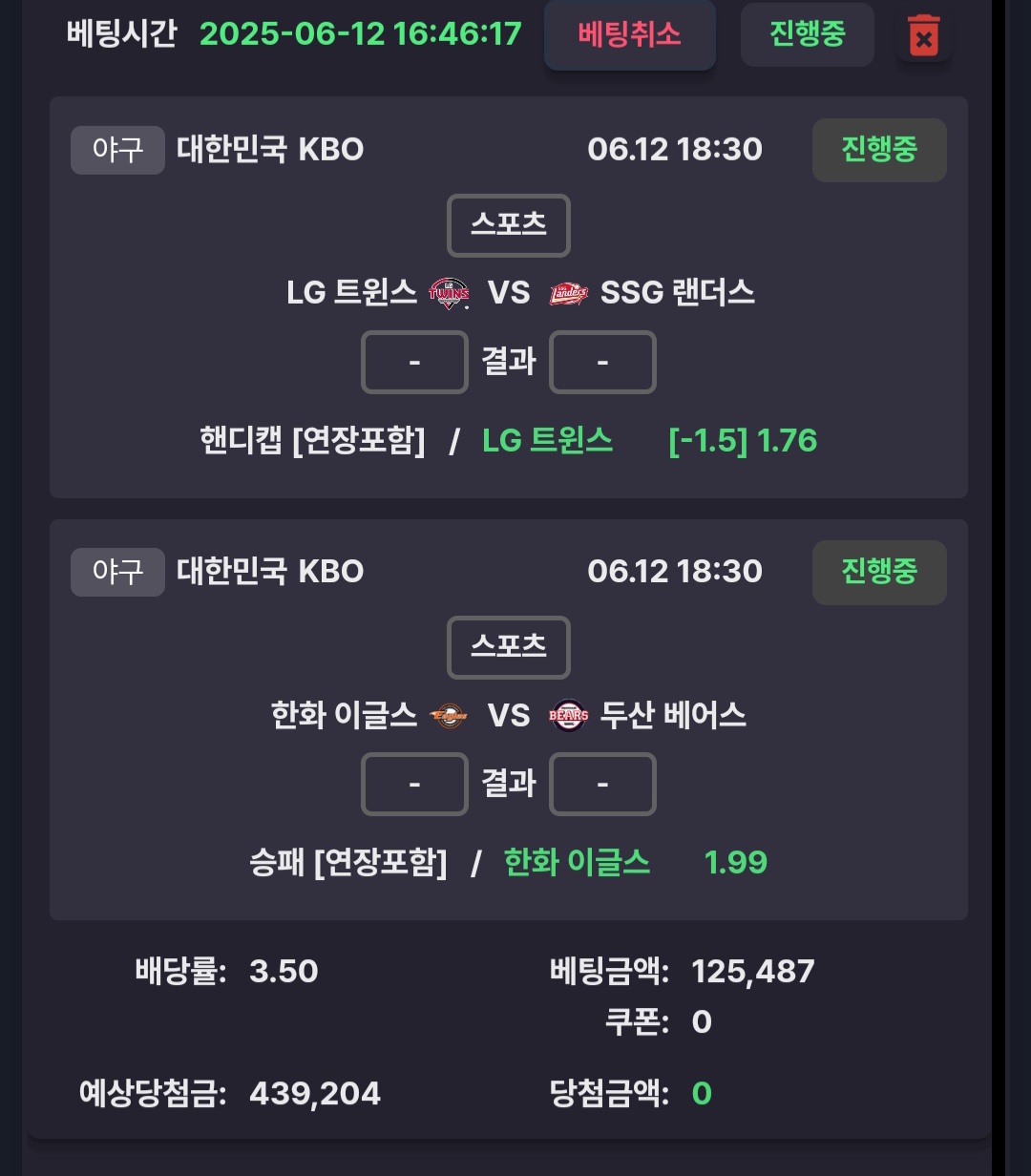Select the 야구 tag on first match
This screenshot has height=1176, width=1031.
pos(117,150)
